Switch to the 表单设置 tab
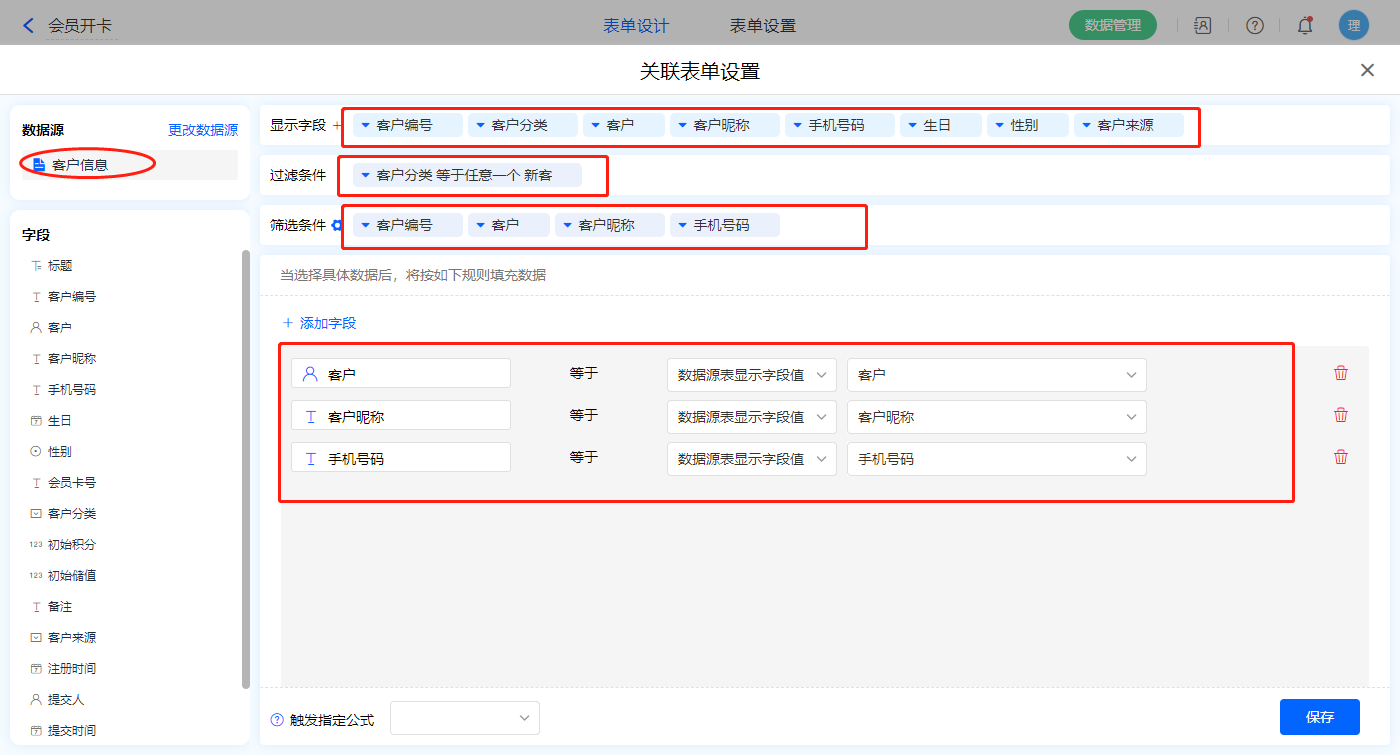This screenshot has width=1400, height=755. 762,26
